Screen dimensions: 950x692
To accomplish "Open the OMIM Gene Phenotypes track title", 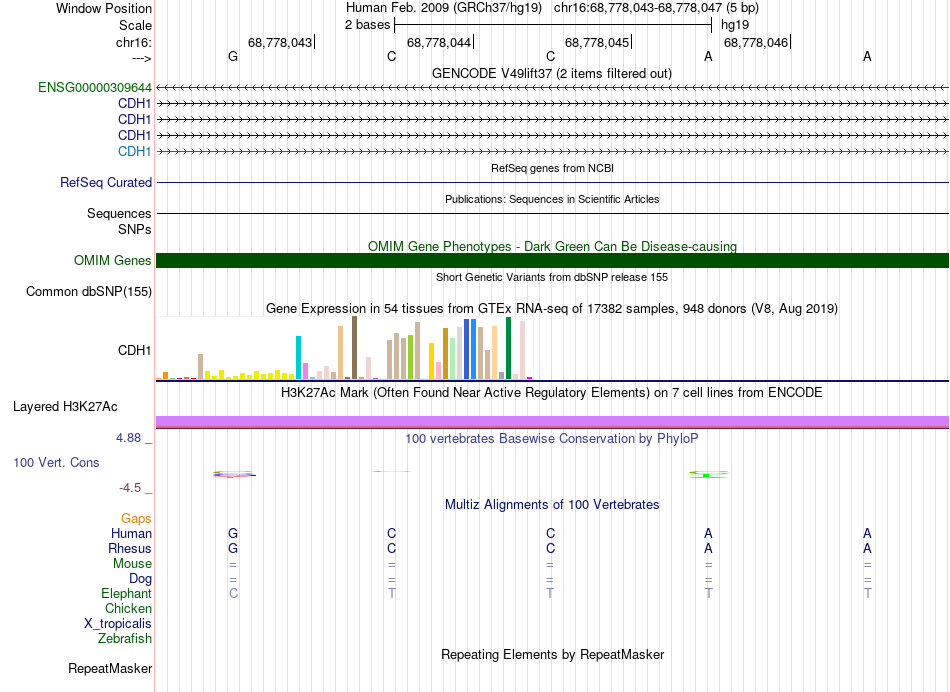I will click(552, 246).
